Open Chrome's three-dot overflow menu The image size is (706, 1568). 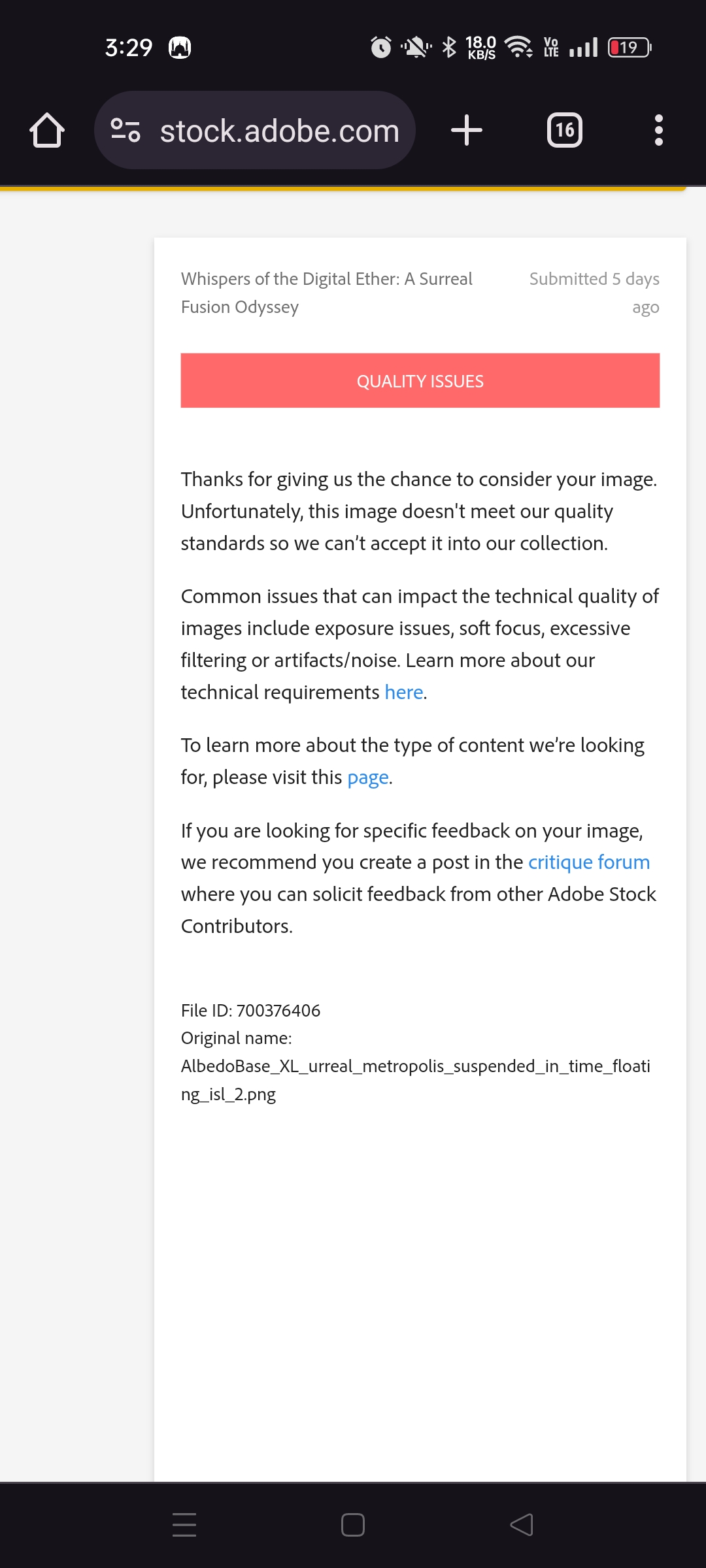click(658, 129)
